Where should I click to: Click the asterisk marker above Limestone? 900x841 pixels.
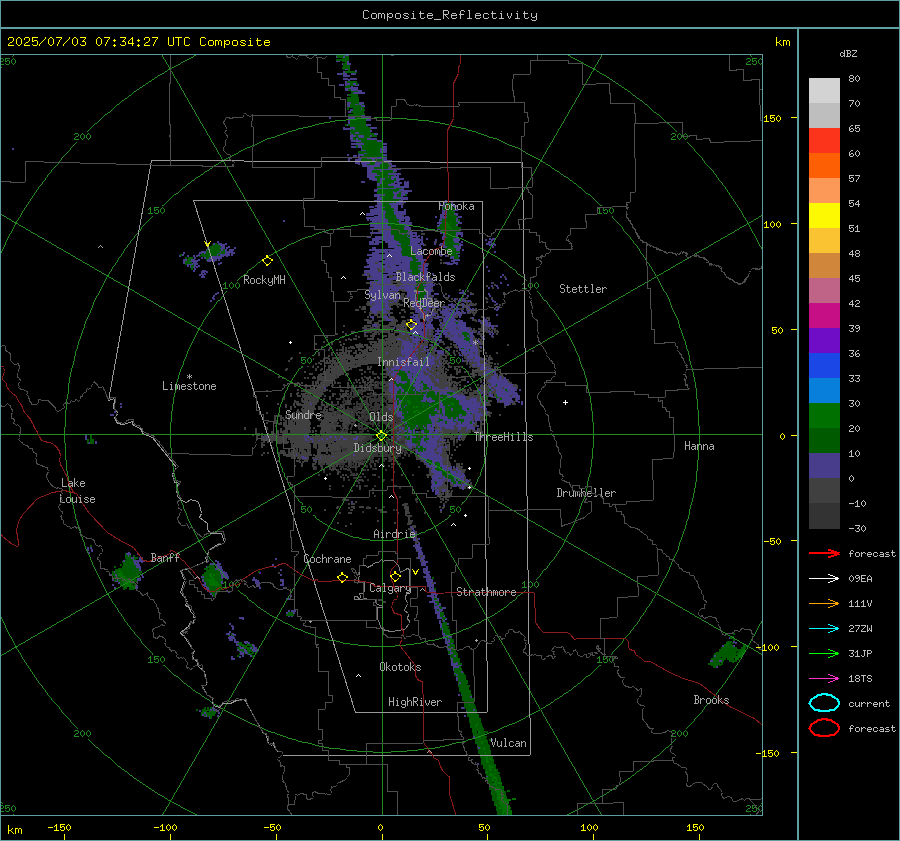coord(189,377)
